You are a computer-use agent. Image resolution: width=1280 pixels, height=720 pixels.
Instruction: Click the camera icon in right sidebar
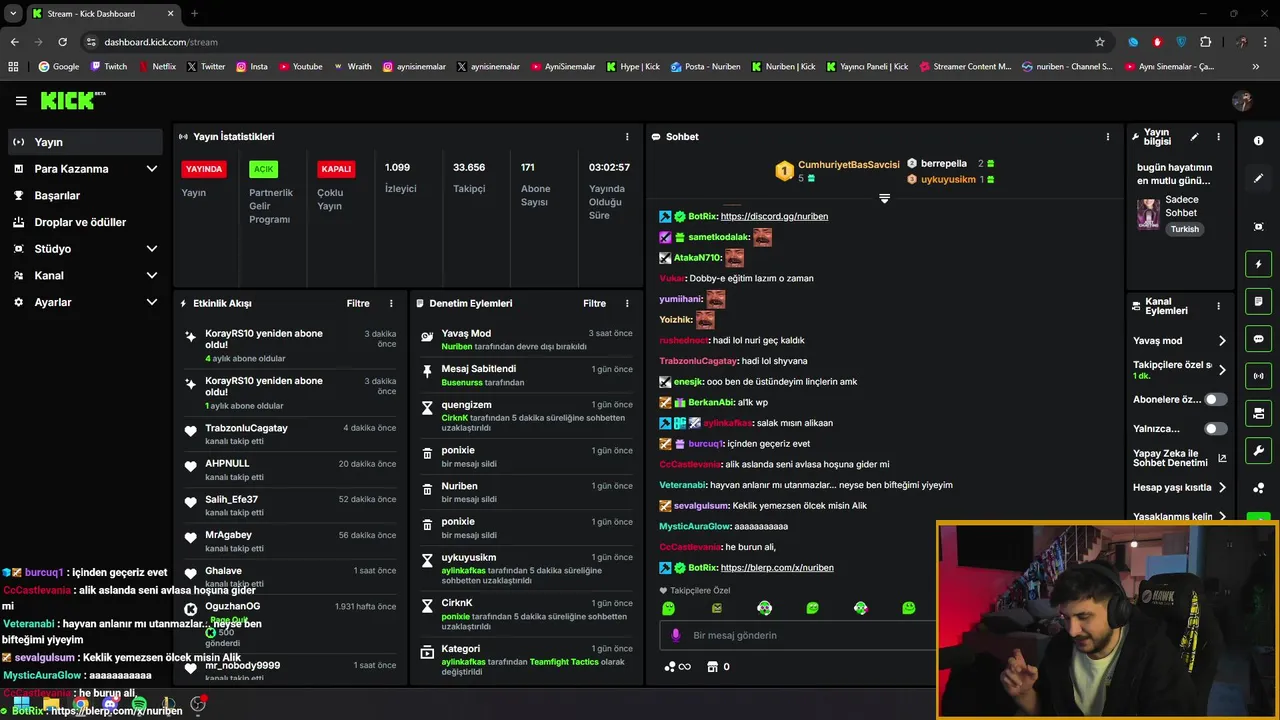[x=1258, y=413]
